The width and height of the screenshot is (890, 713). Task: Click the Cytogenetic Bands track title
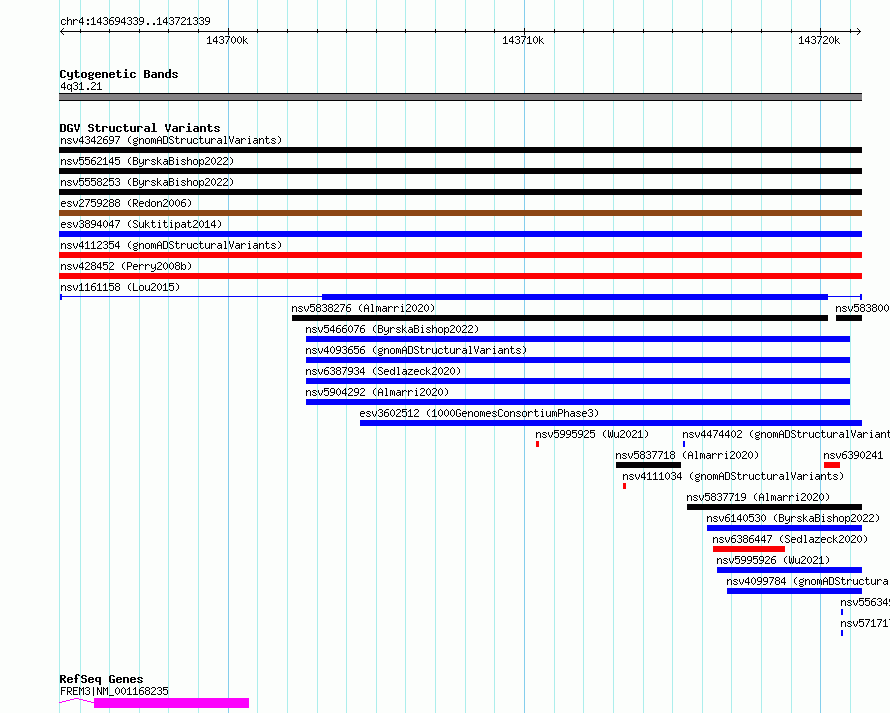[119, 74]
